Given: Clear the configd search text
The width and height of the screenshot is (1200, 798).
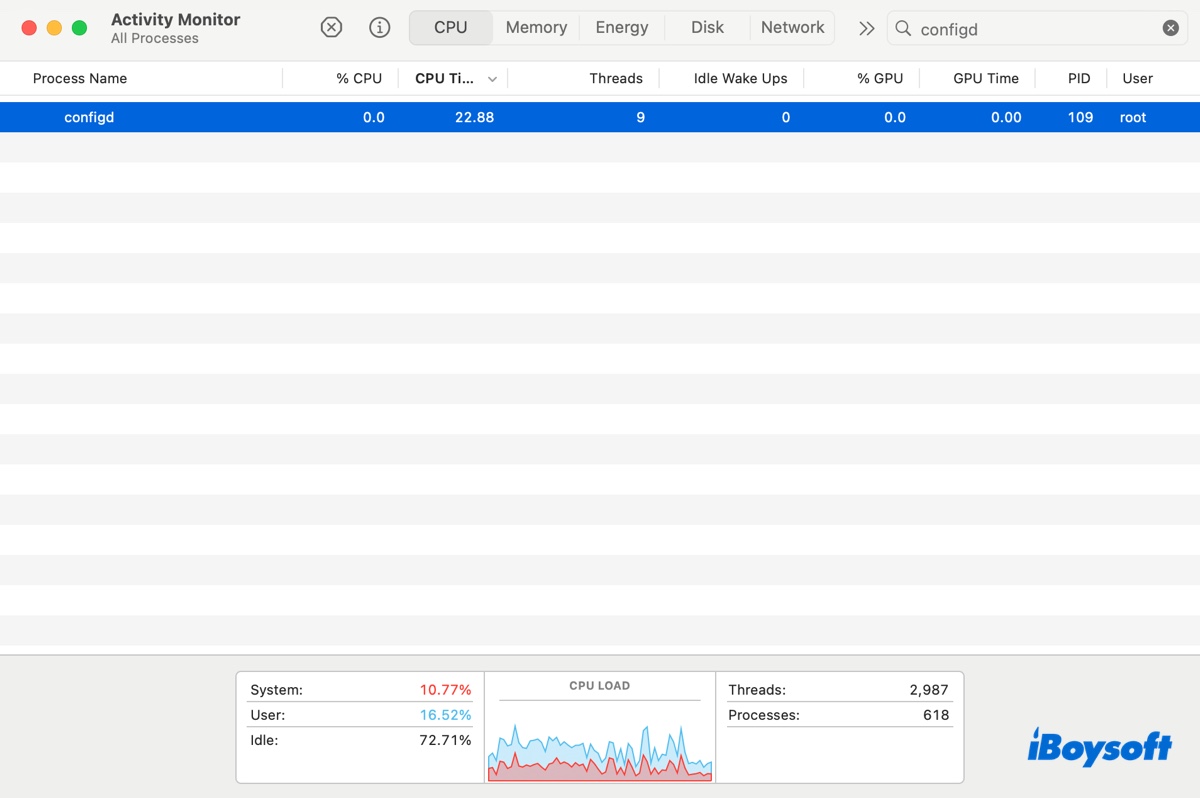Looking at the screenshot, I should point(1171,28).
